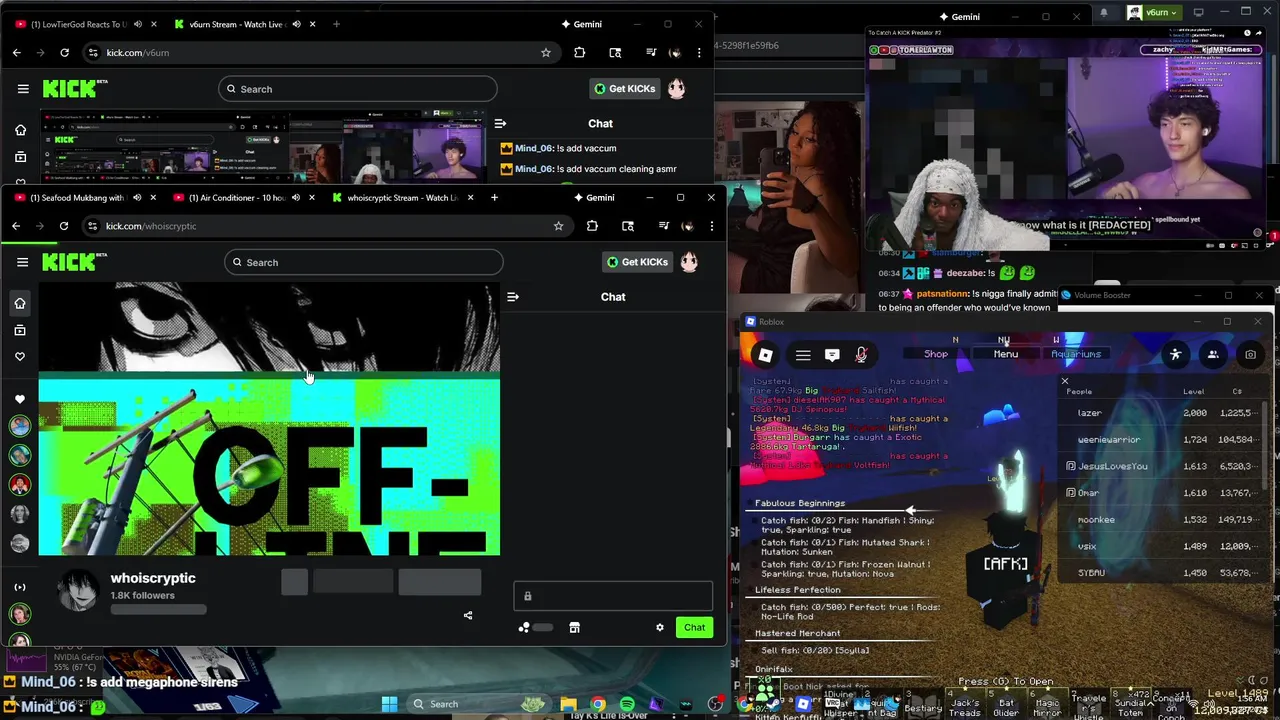Viewport: 1280px width, 720px height.
Task: Open Following heart icon below Browse in sidebar
Action: click(20, 357)
